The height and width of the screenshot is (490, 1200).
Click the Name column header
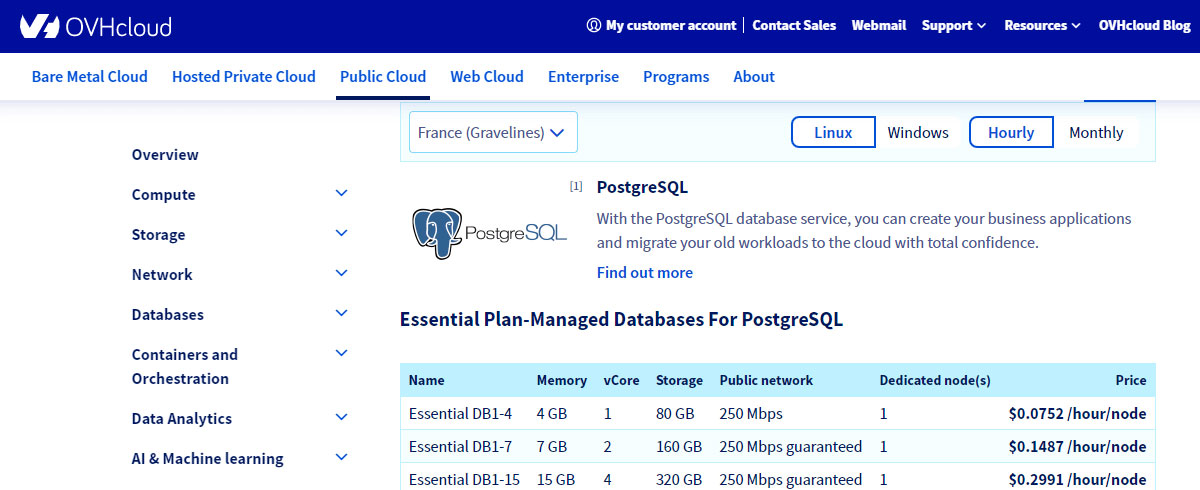[x=427, y=380]
